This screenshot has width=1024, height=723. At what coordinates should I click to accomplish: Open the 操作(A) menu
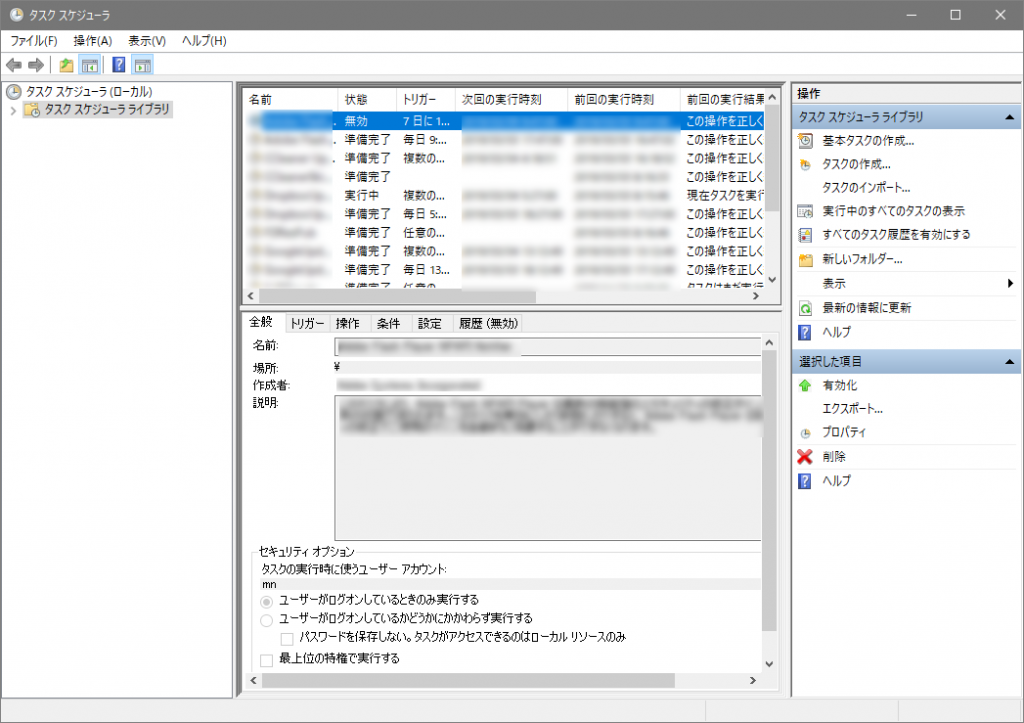tap(92, 41)
